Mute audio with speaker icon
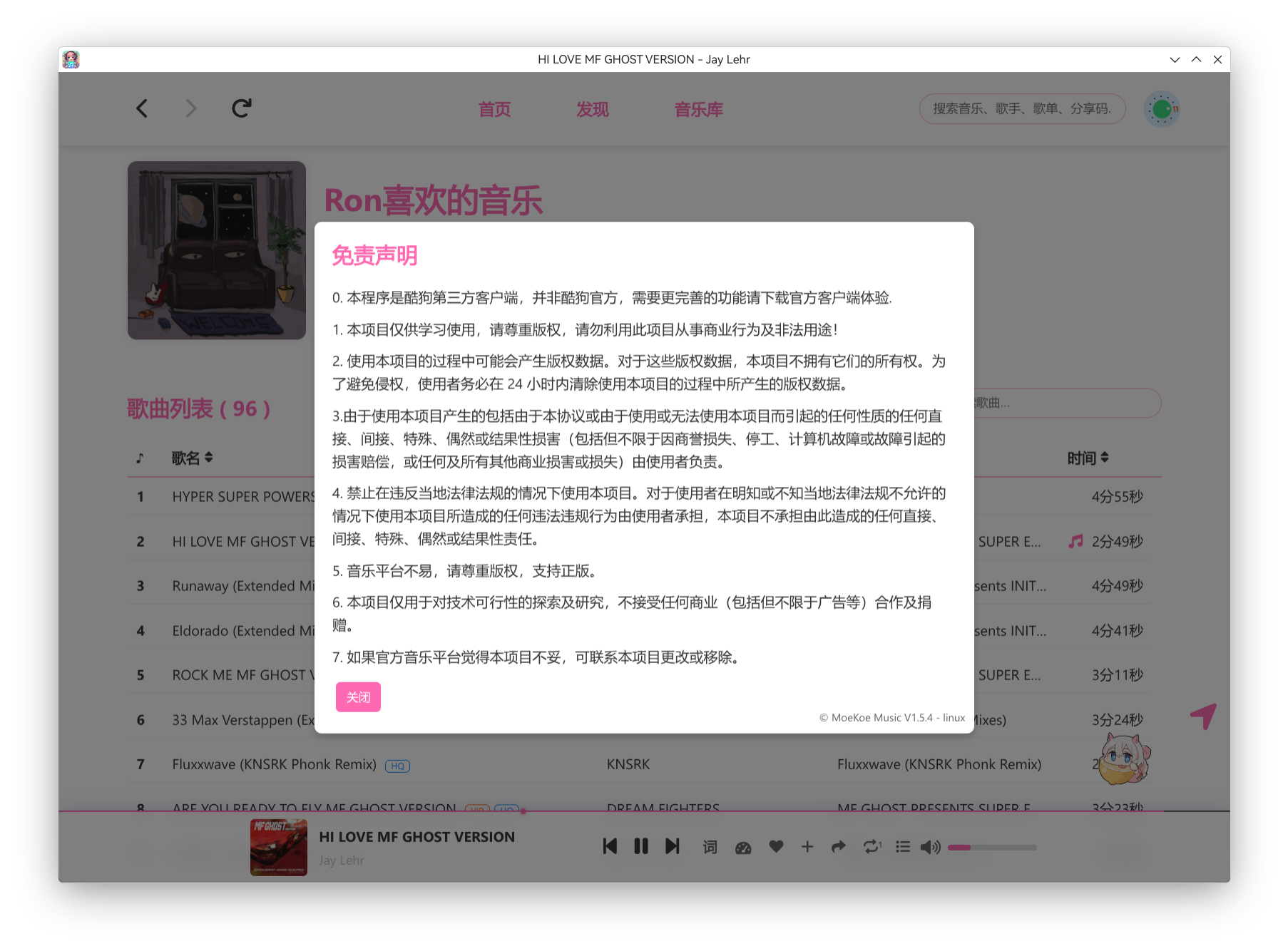 tap(930, 847)
